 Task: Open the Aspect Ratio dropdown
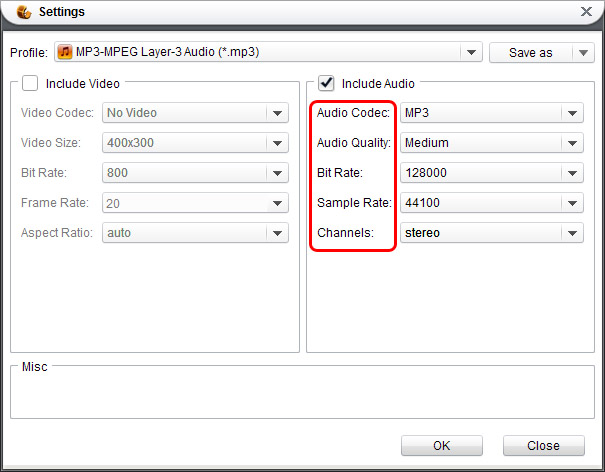click(195, 233)
